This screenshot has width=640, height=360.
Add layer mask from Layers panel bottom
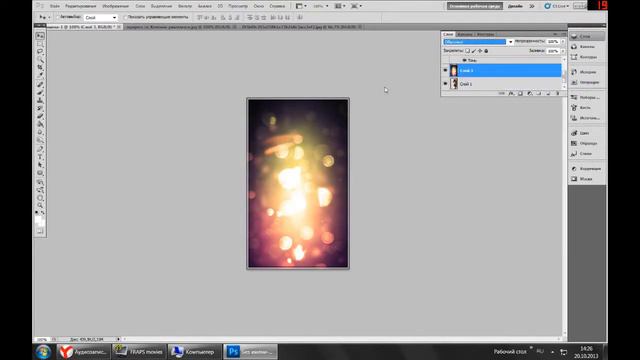pos(520,93)
